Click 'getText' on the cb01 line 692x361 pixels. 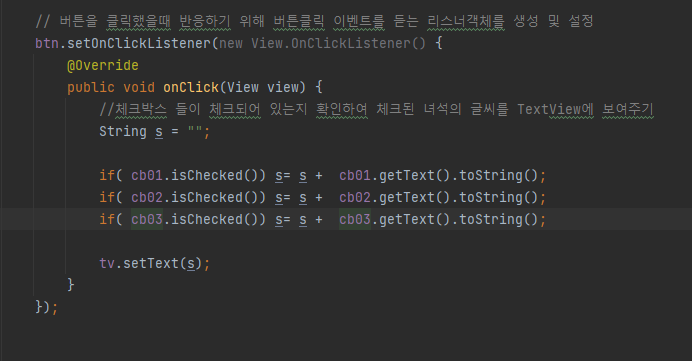407,176
